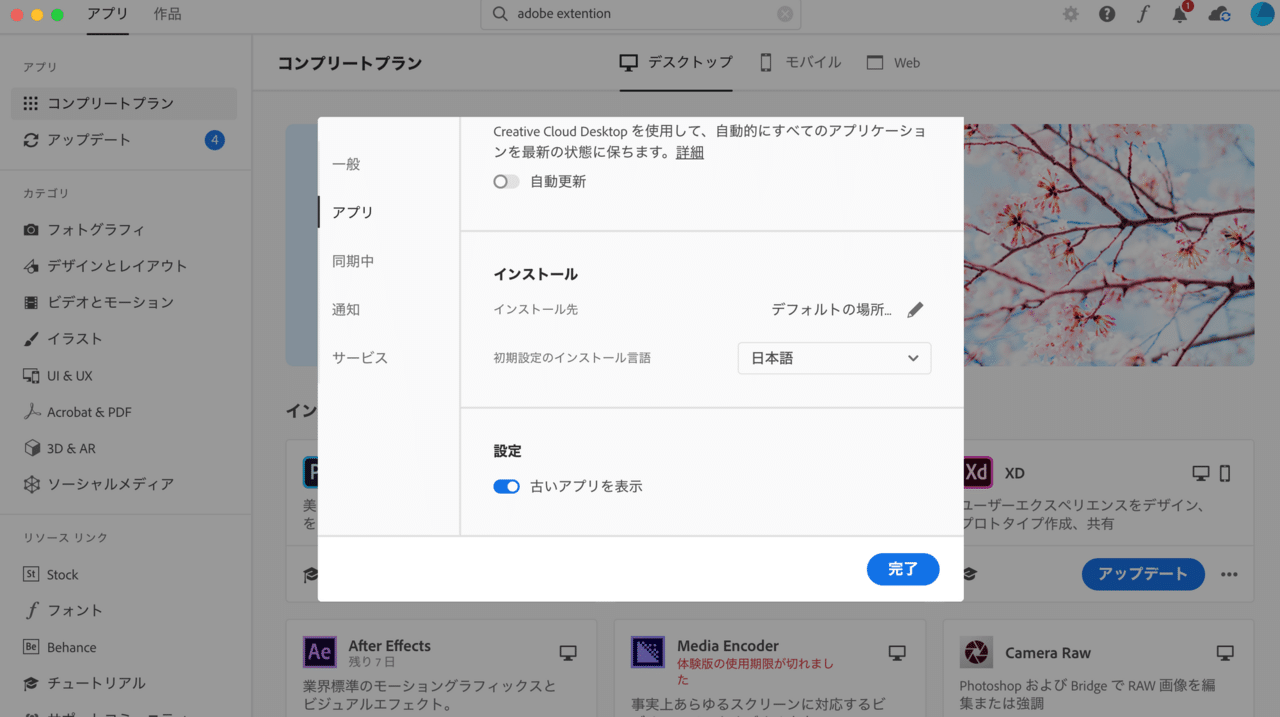Click the update count badge 4
The height and width of the screenshot is (717, 1280).
214,140
